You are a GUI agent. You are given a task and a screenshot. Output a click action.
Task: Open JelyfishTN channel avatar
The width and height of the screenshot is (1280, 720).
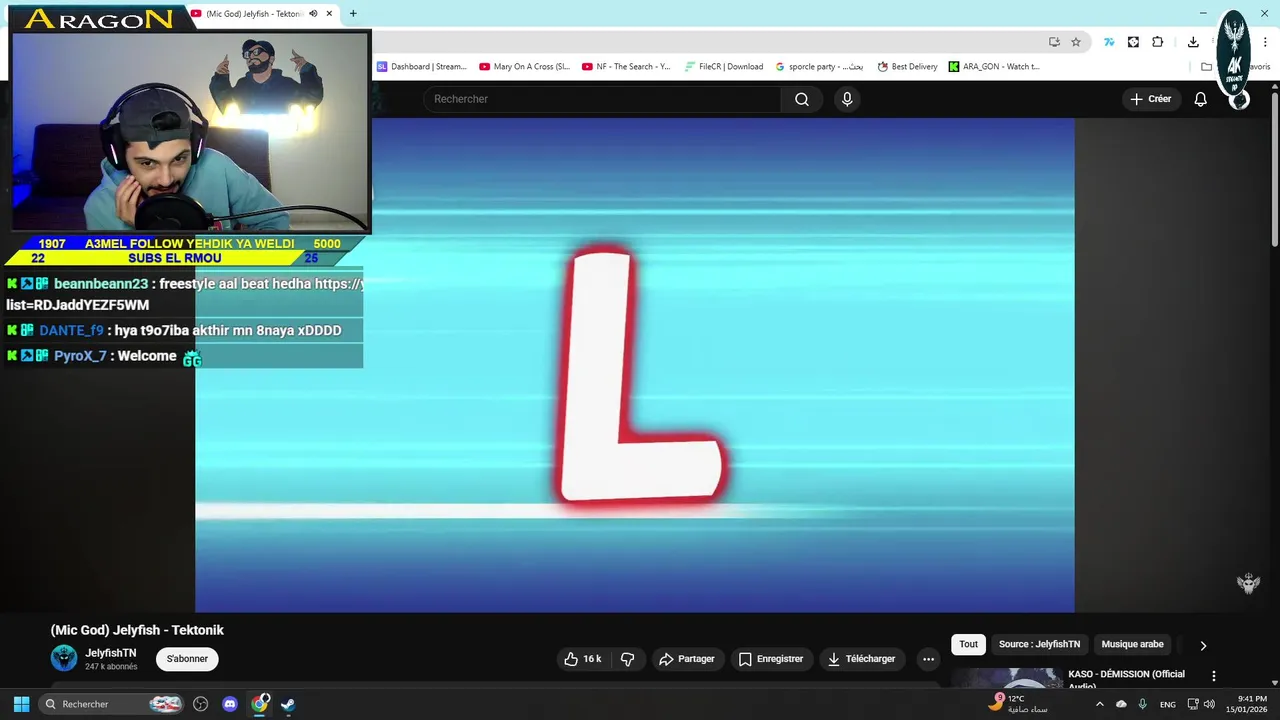tap(64, 658)
